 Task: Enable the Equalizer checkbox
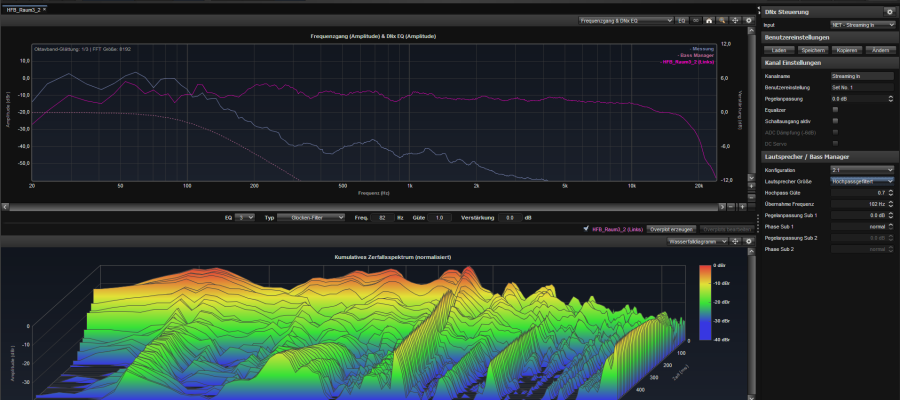(x=835, y=110)
